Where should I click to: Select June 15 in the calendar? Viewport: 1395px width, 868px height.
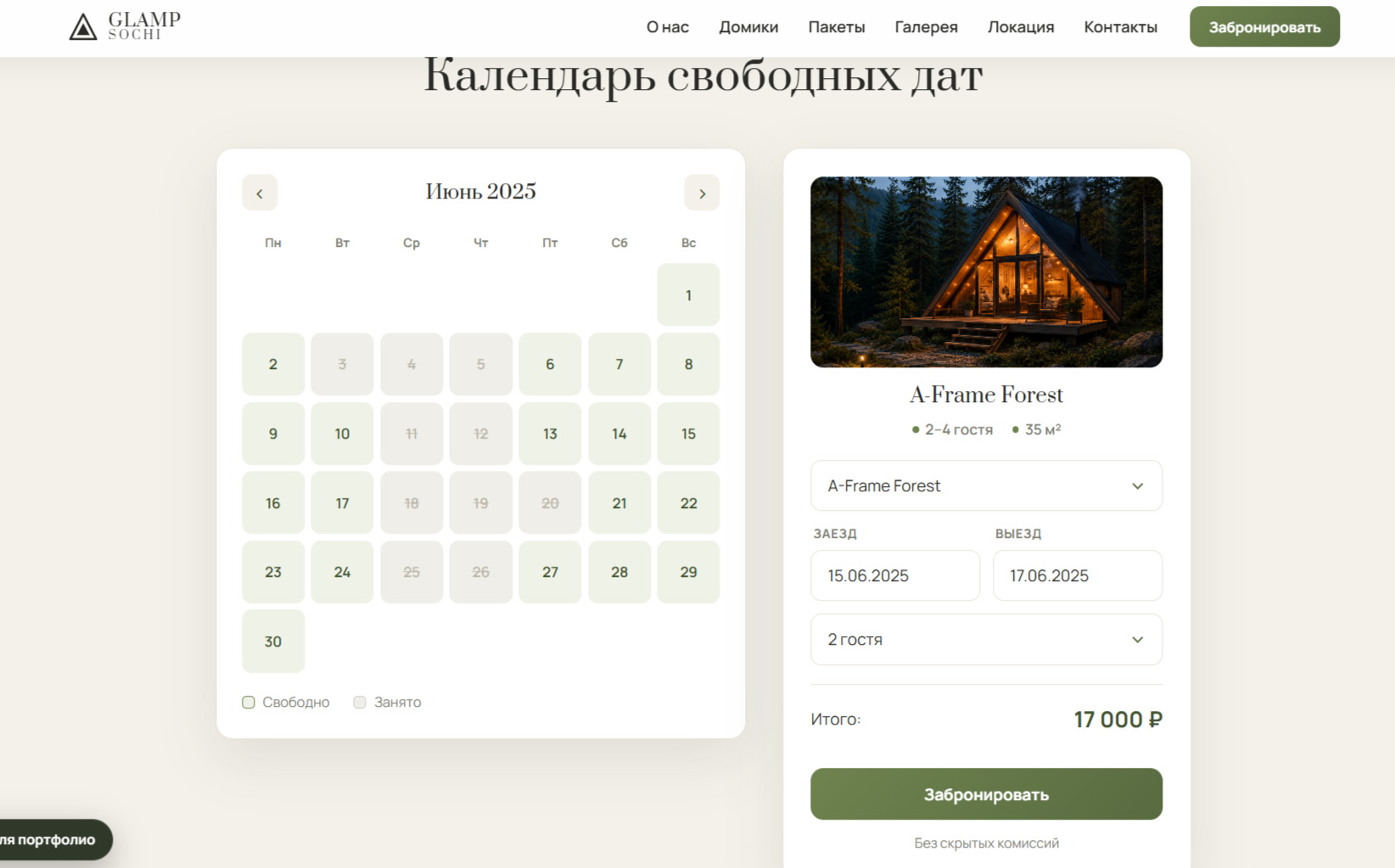coord(688,434)
